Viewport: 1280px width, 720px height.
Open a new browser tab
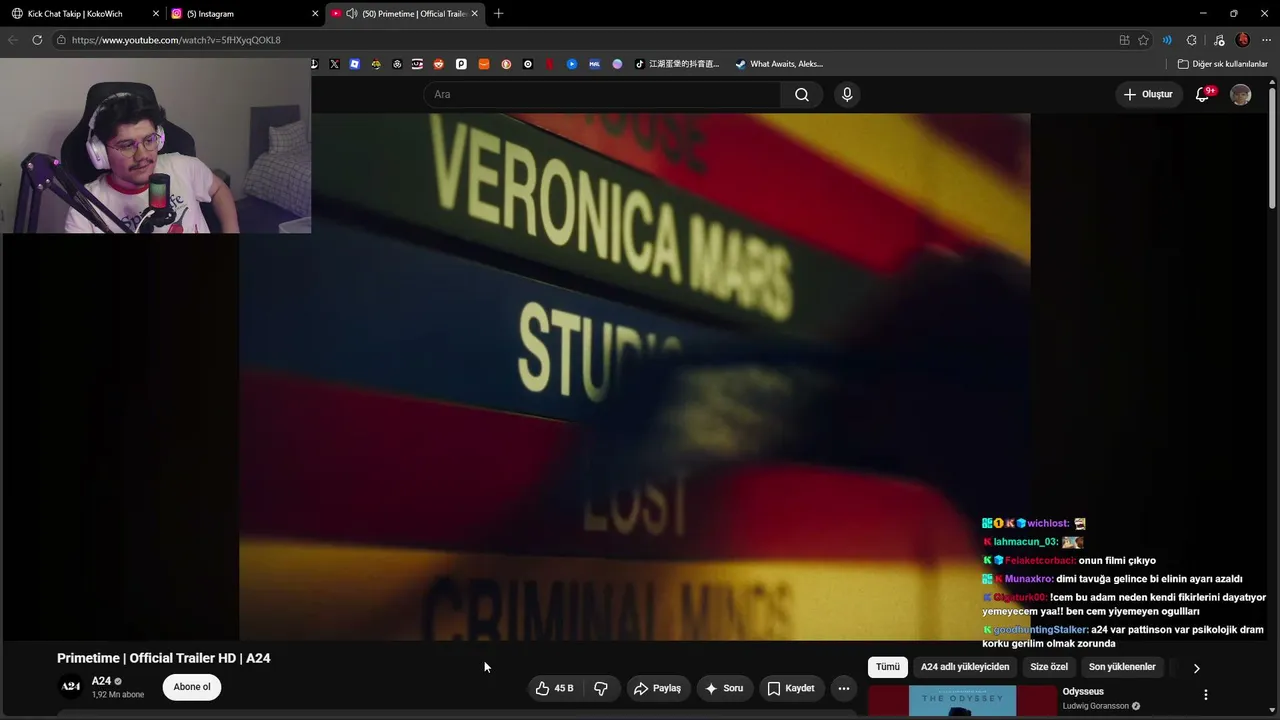coord(498,14)
